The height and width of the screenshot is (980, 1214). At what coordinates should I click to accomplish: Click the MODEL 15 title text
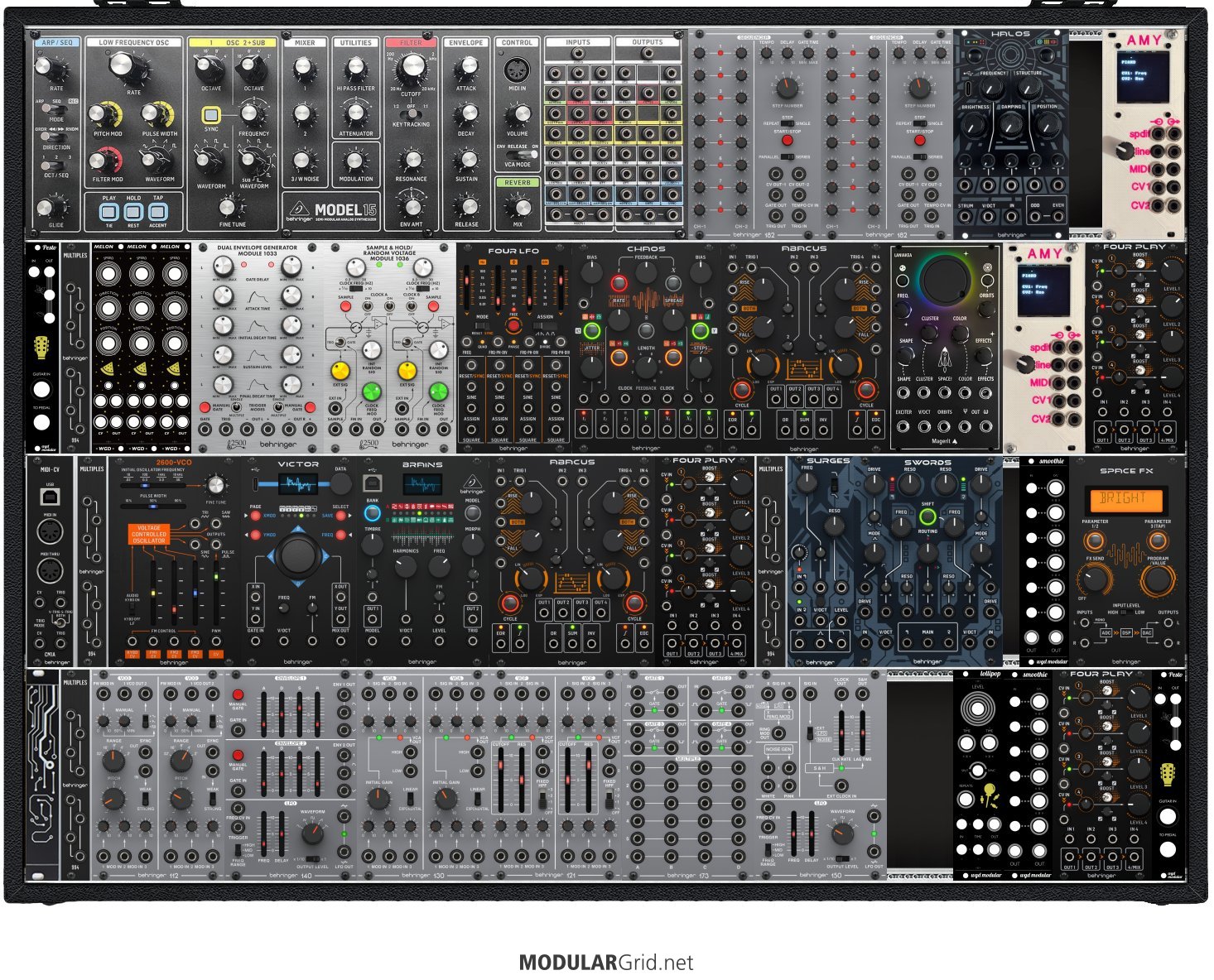346,209
